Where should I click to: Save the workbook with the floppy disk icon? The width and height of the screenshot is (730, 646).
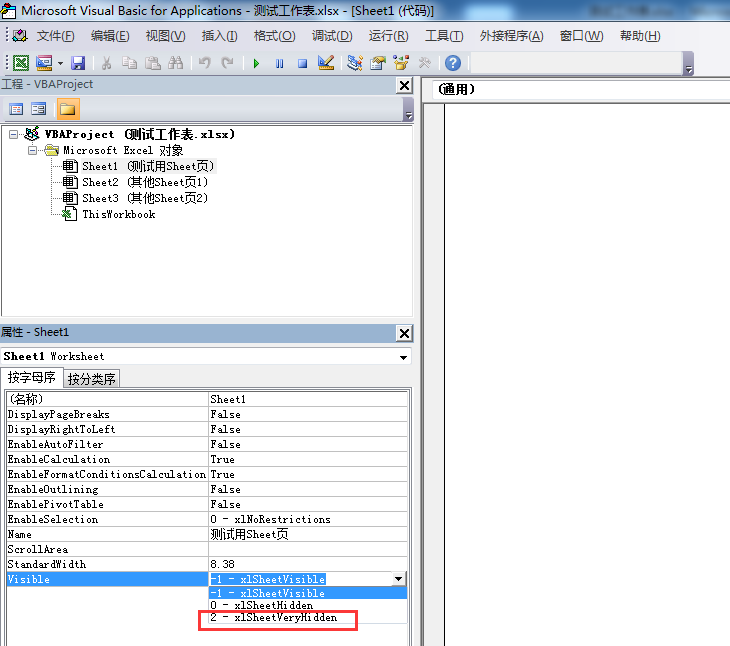click(77, 63)
